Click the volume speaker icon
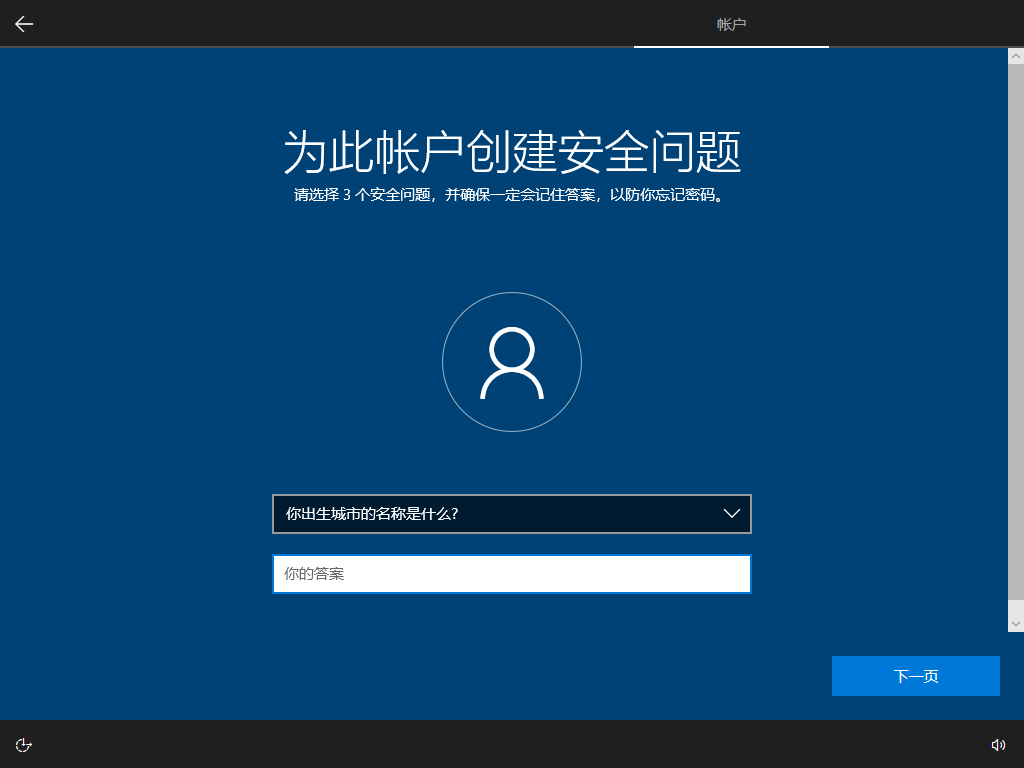1024x768 pixels. click(998, 745)
